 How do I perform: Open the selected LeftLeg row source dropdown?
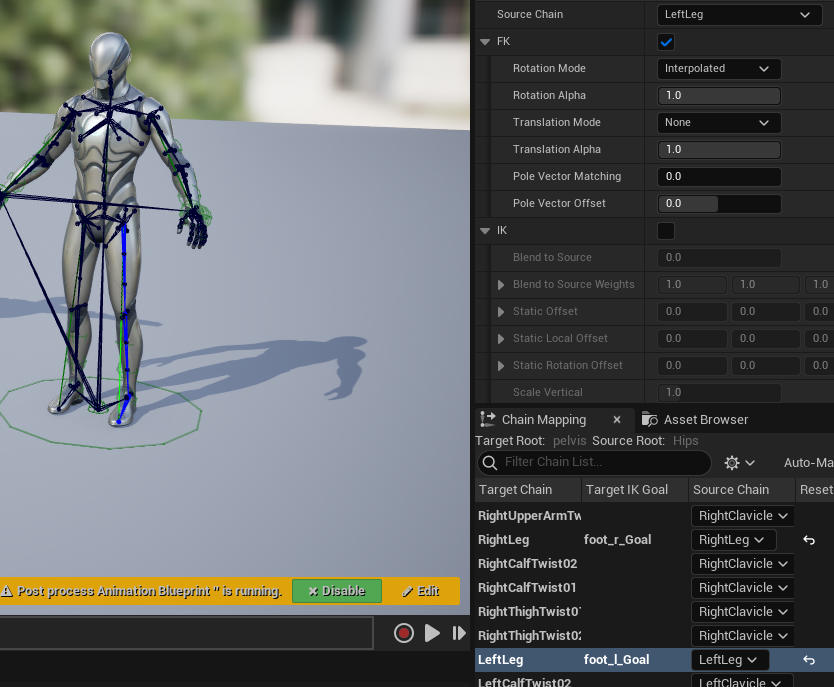730,660
